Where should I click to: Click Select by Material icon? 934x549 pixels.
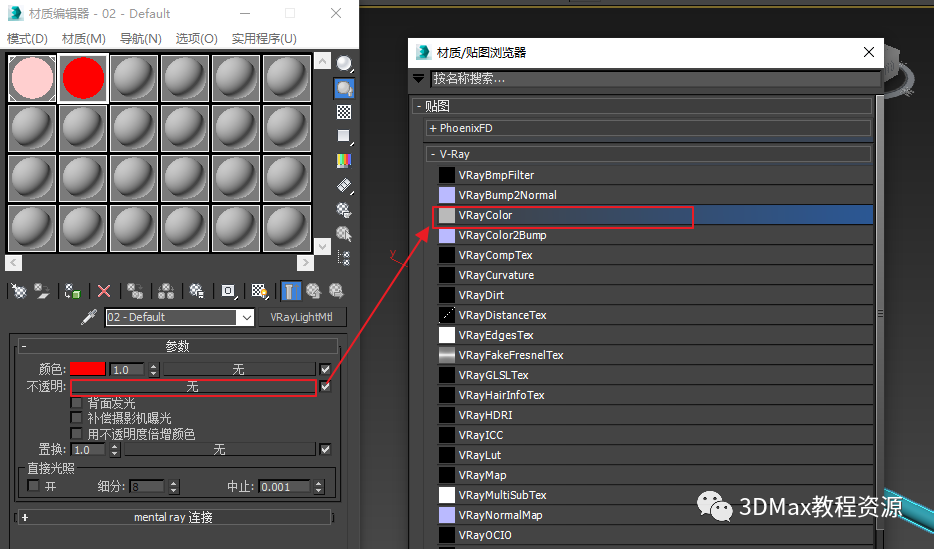pos(344,233)
